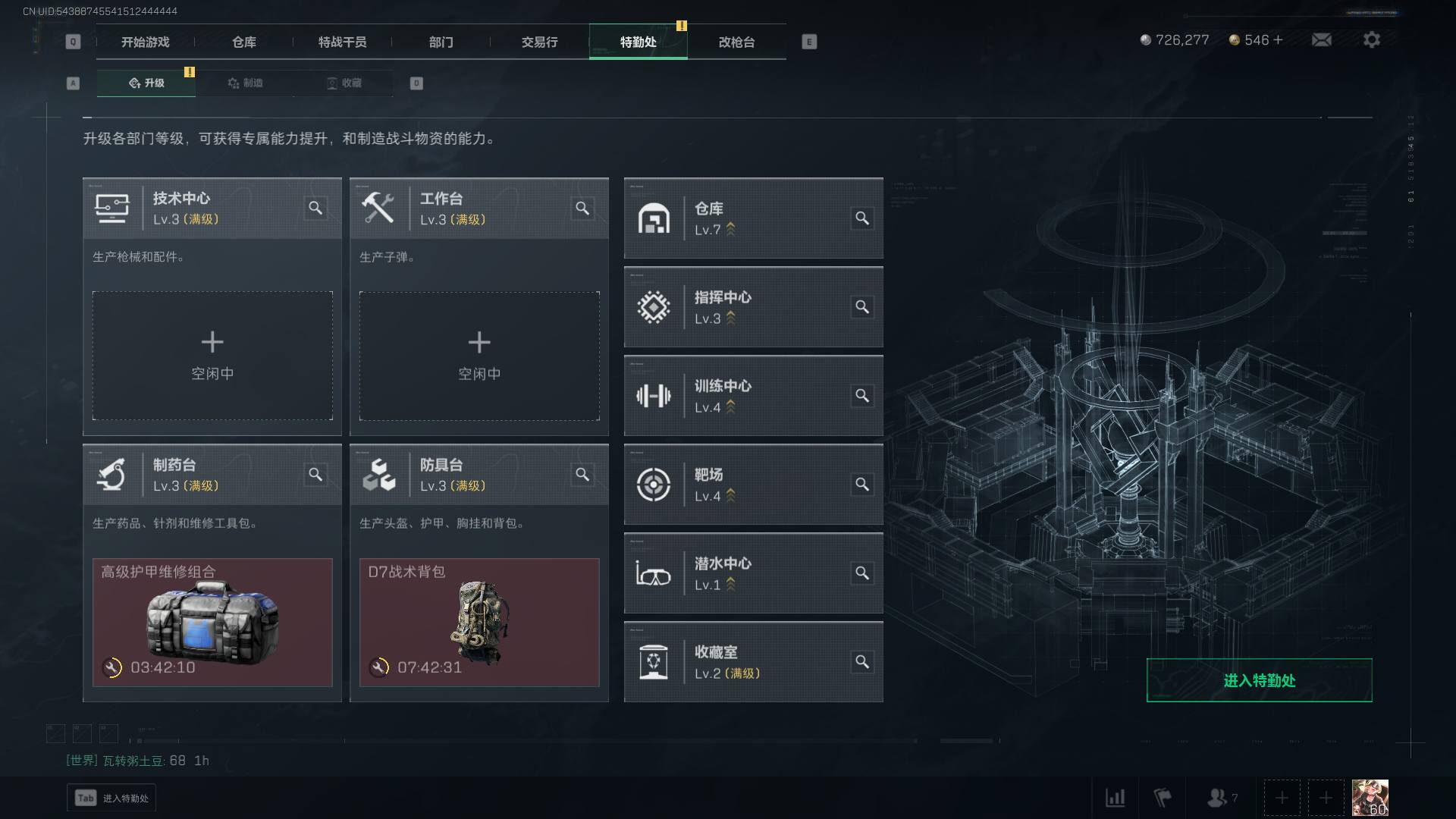
Task: Click the 靶场 magnifier icon
Action: 862,485
